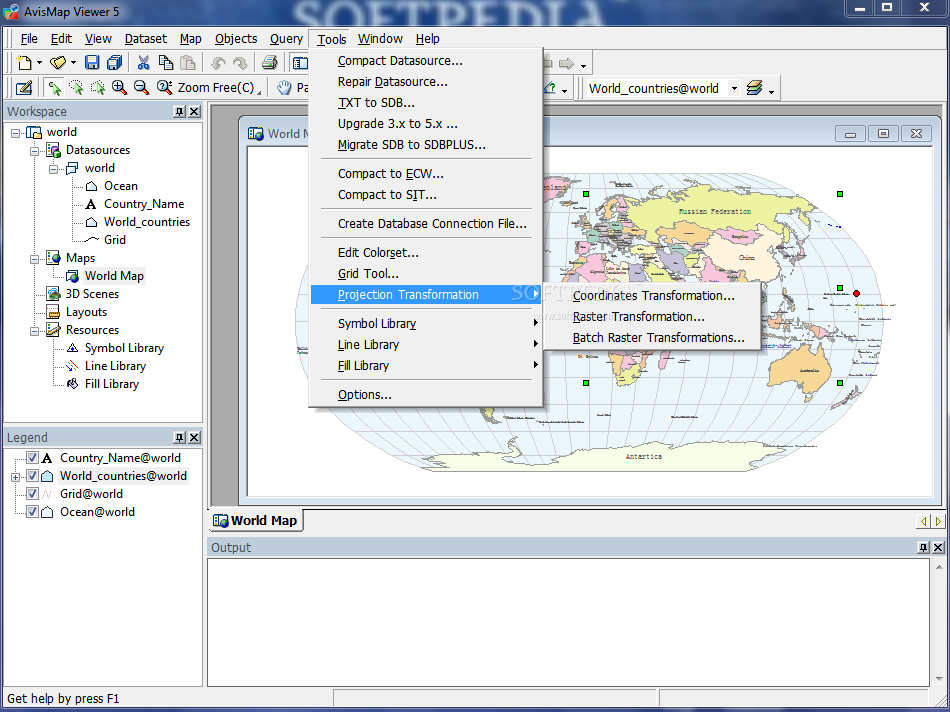950x712 pixels.
Task: Click Output panel scrollbar up arrow
Action: tap(938, 567)
